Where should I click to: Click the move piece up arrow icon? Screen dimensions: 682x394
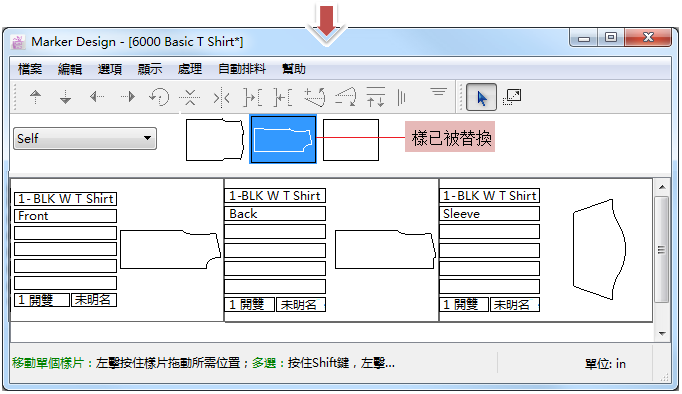coord(36,97)
